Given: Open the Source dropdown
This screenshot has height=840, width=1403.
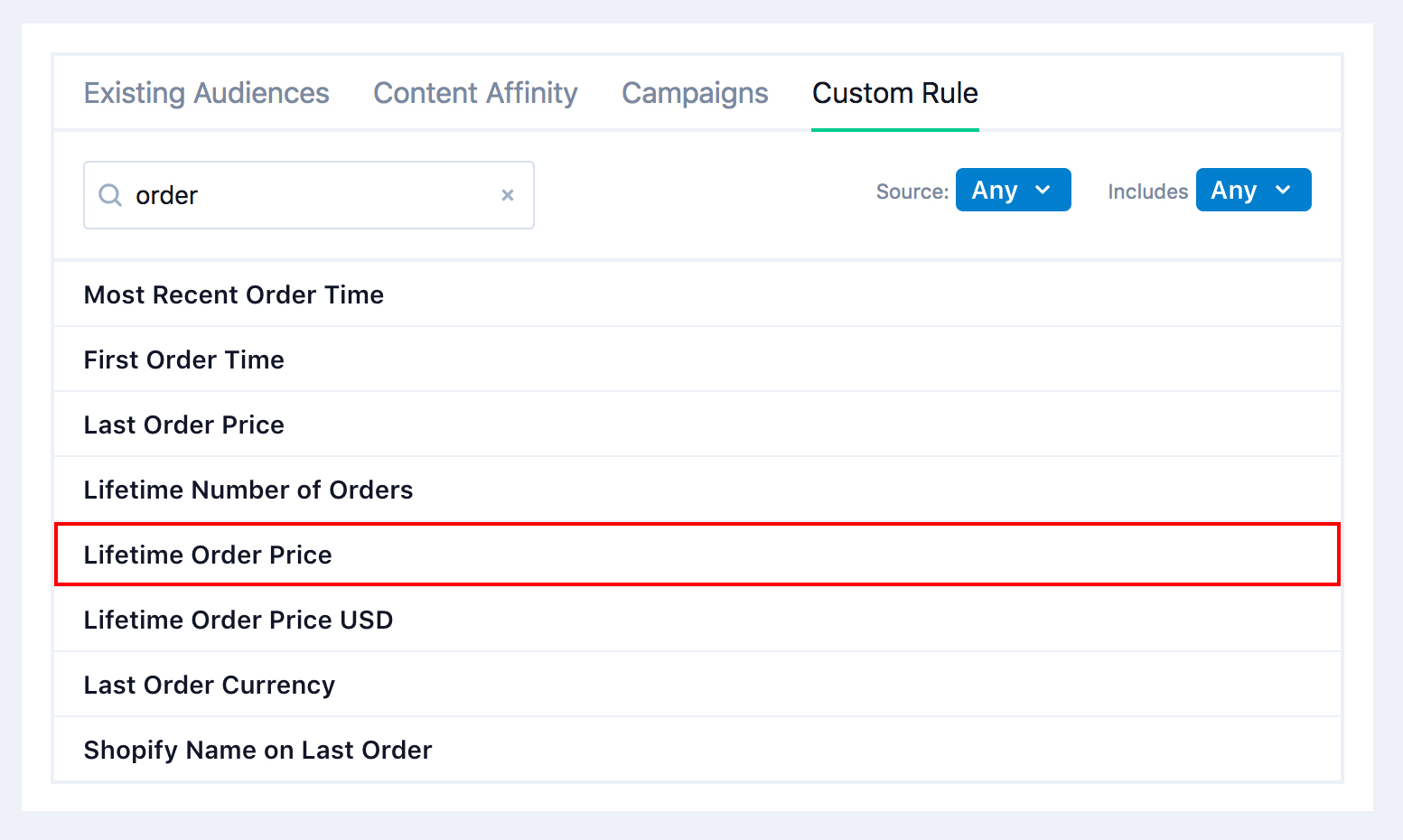Looking at the screenshot, I should click(1013, 190).
